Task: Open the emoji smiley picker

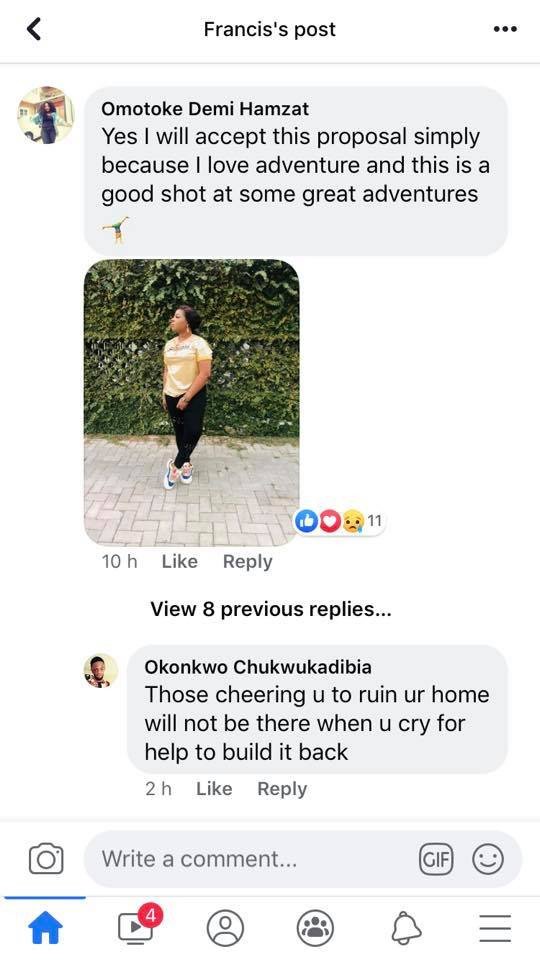Action: click(x=488, y=859)
